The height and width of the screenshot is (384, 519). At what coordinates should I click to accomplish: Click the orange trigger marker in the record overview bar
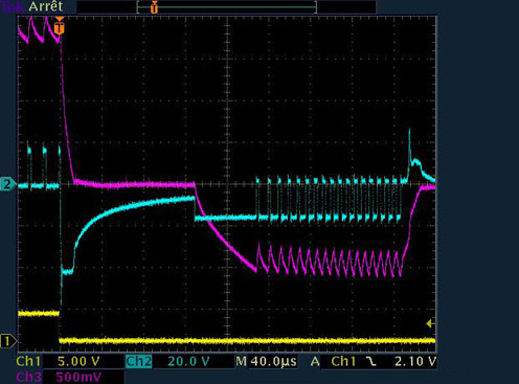point(154,7)
